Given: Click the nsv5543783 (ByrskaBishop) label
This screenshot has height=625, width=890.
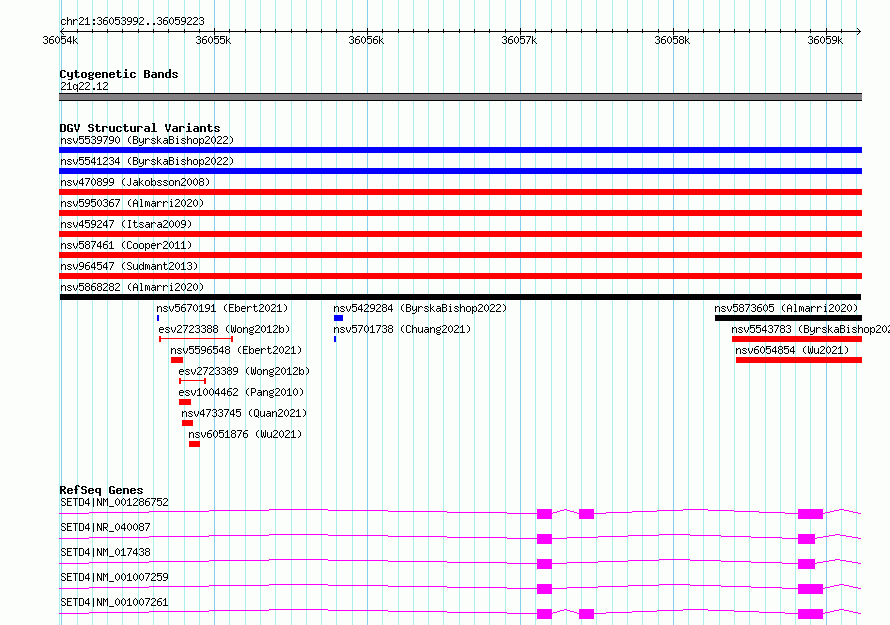Looking at the screenshot, I should click(x=811, y=329).
